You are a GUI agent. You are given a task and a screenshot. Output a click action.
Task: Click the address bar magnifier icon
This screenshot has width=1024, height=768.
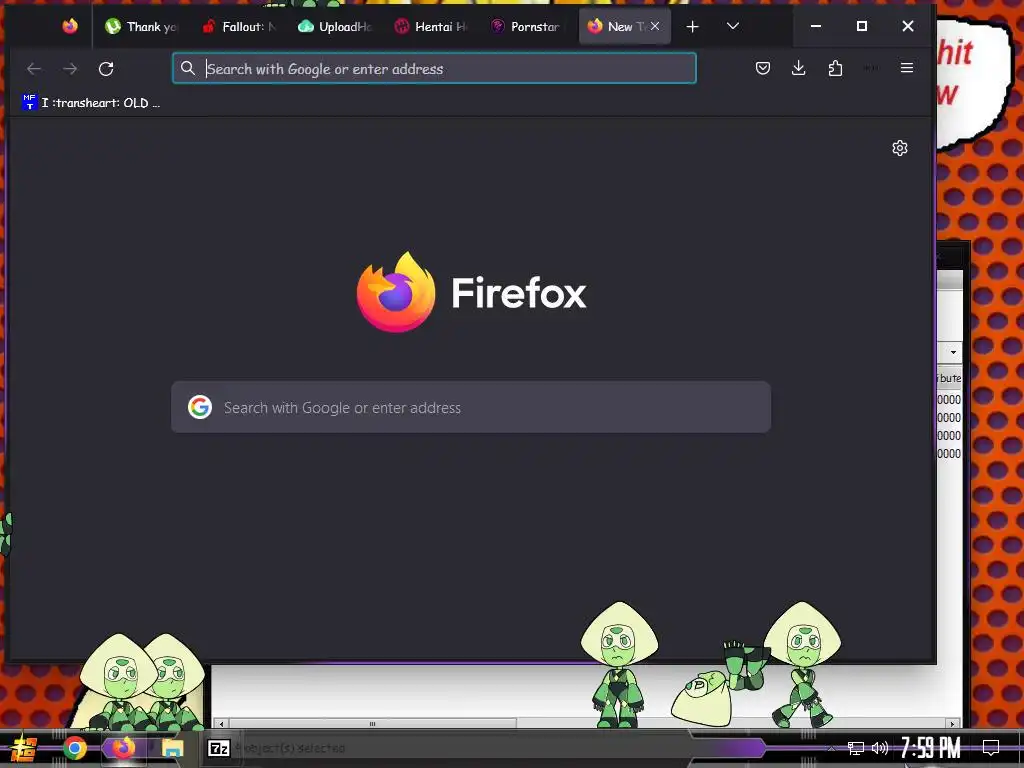(188, 69)
